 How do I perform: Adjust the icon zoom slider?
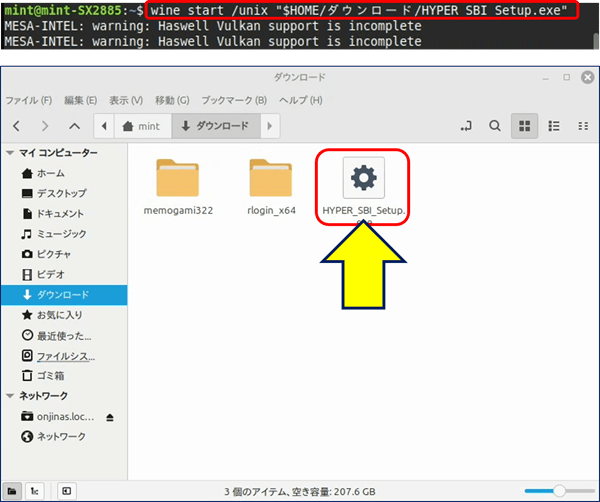(x=559, y=491)
